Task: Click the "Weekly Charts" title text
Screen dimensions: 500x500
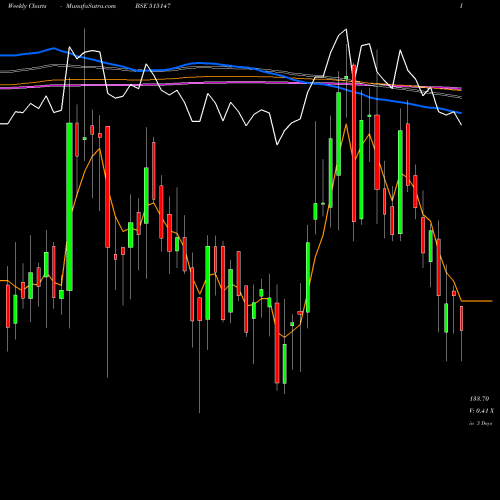Action: point(27,6)
